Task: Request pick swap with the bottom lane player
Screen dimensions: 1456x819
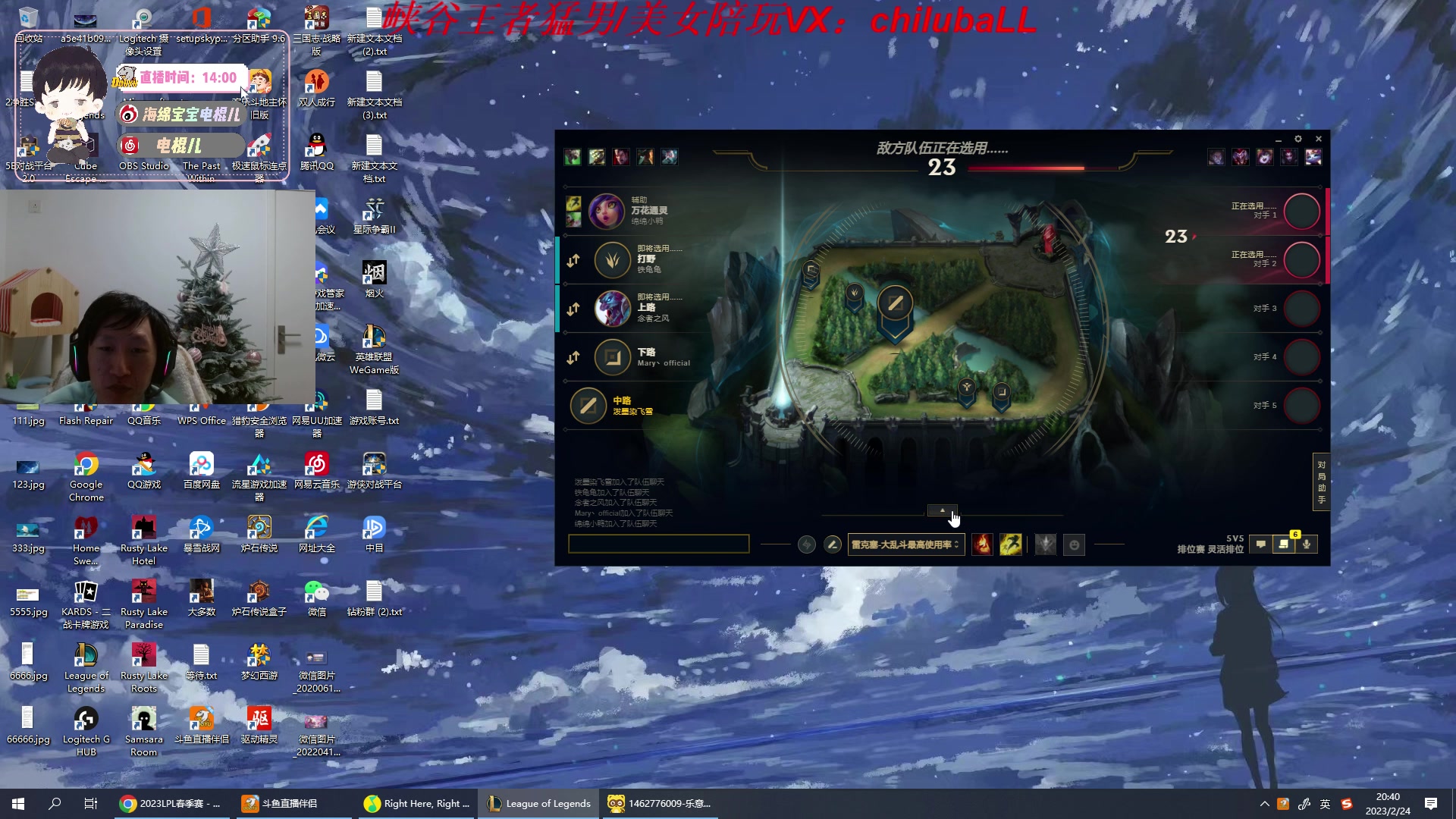Action: pyautogui.click(x=573, y=357)
